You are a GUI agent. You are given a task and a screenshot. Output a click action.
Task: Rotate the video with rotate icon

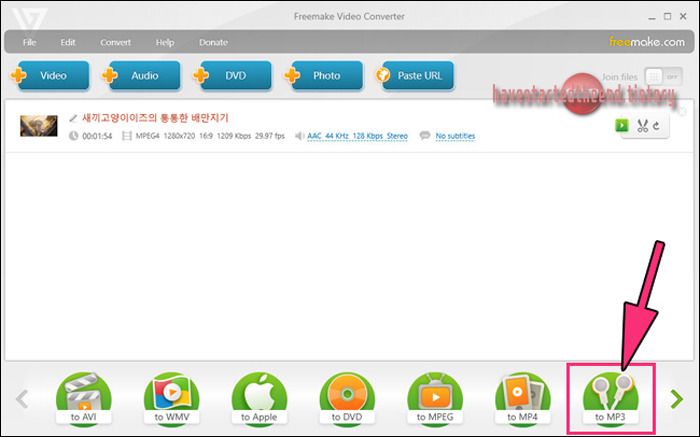point(656,126)
